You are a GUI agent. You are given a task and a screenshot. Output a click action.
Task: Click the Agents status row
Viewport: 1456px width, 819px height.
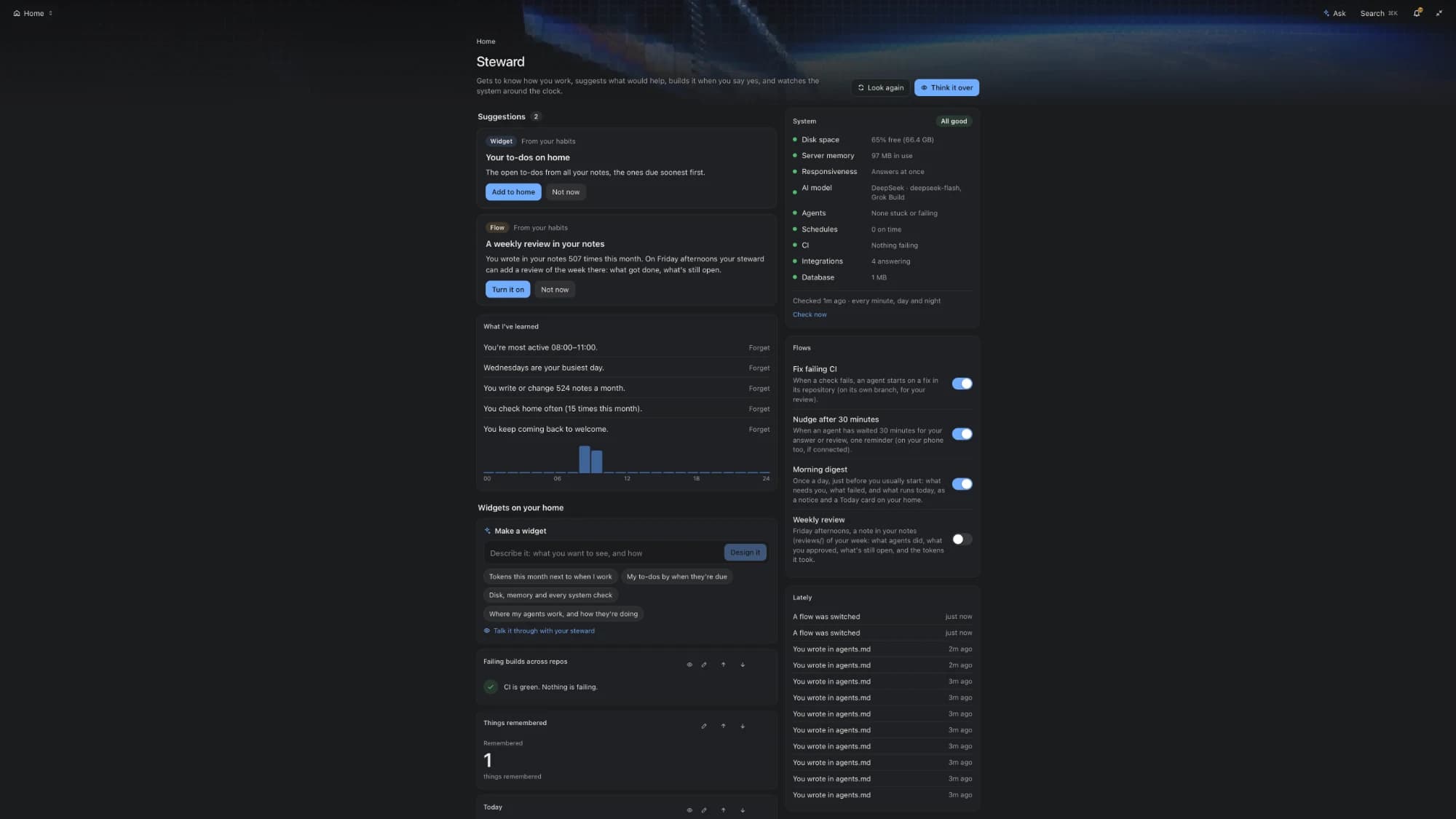(x=882, y=213)
